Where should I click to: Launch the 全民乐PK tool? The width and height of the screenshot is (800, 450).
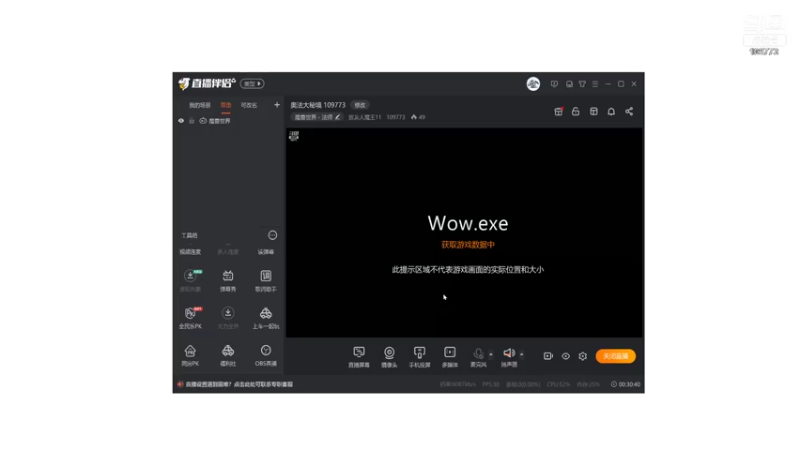190,317
